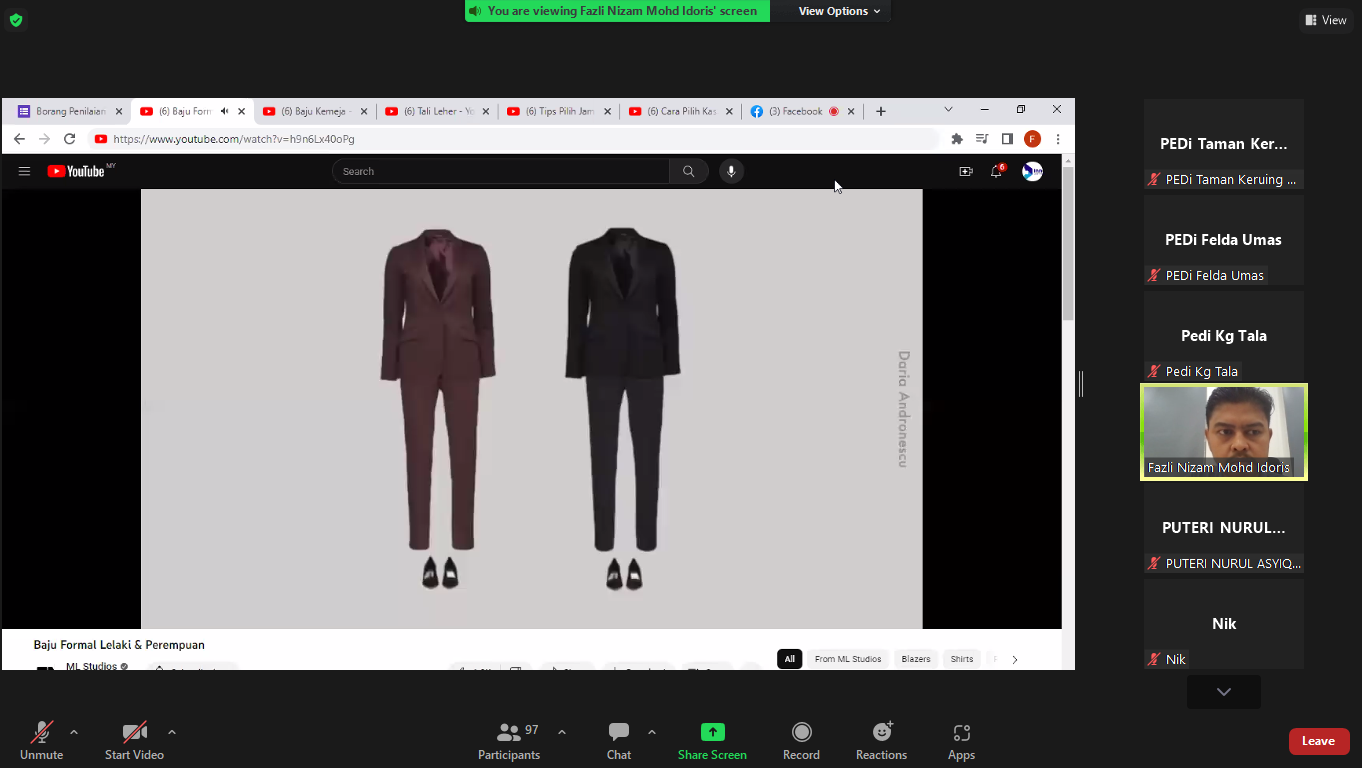Click the green encryption shield icon
Screen dimensions: 1362x768
(15, 19)
